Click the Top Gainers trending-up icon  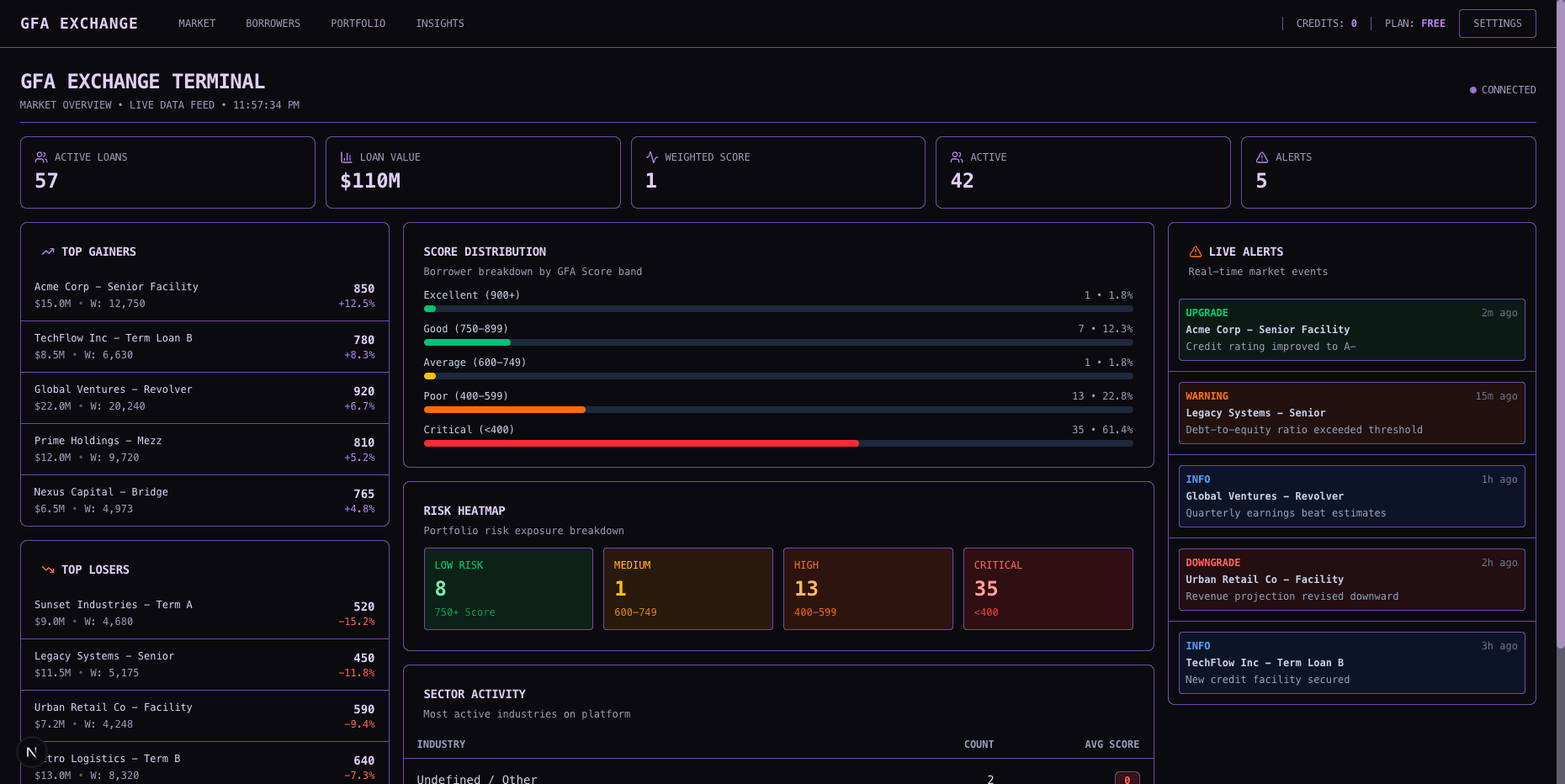pos(47,251)
